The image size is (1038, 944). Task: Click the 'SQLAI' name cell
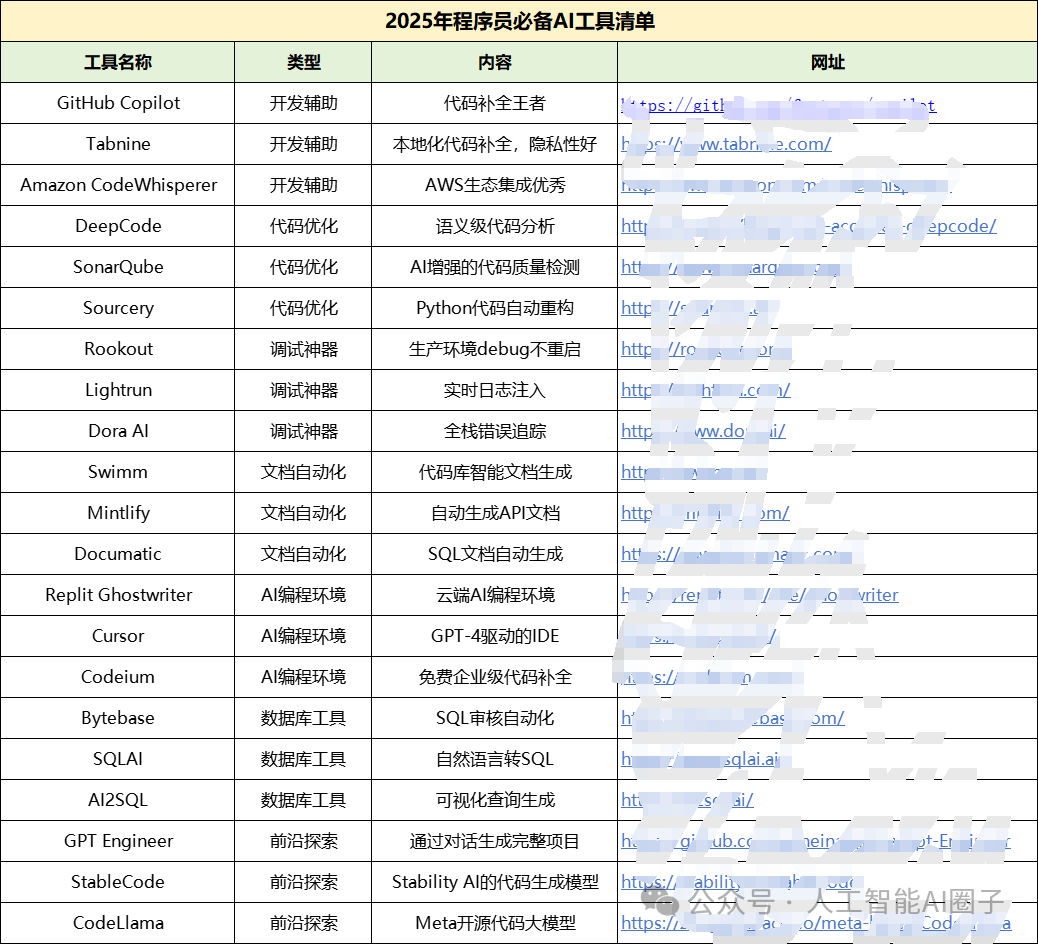tap(118, 759)
